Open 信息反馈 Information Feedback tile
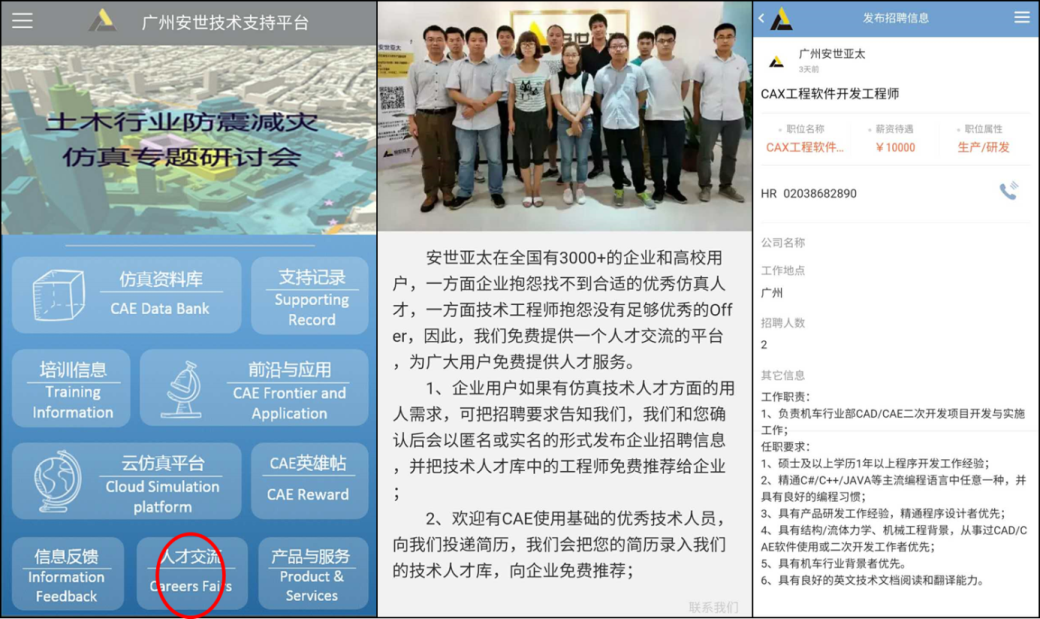 tap(68, 574)
